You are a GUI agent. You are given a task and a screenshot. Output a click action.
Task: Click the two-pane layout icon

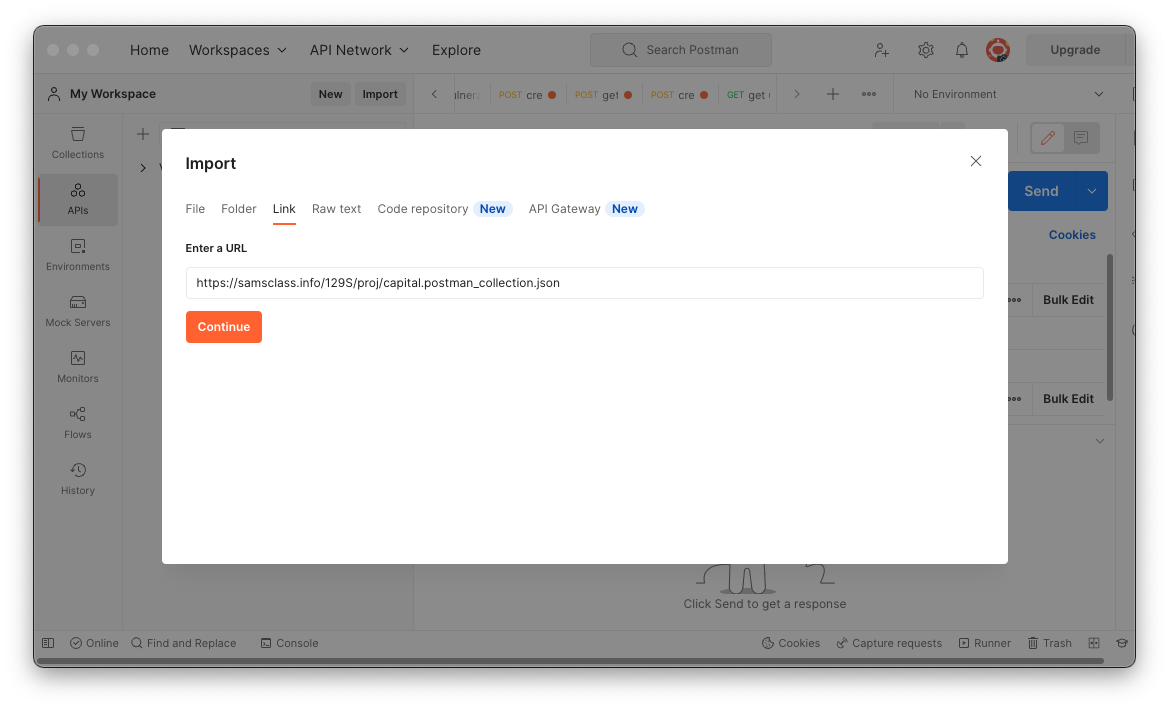(1094, 643)
